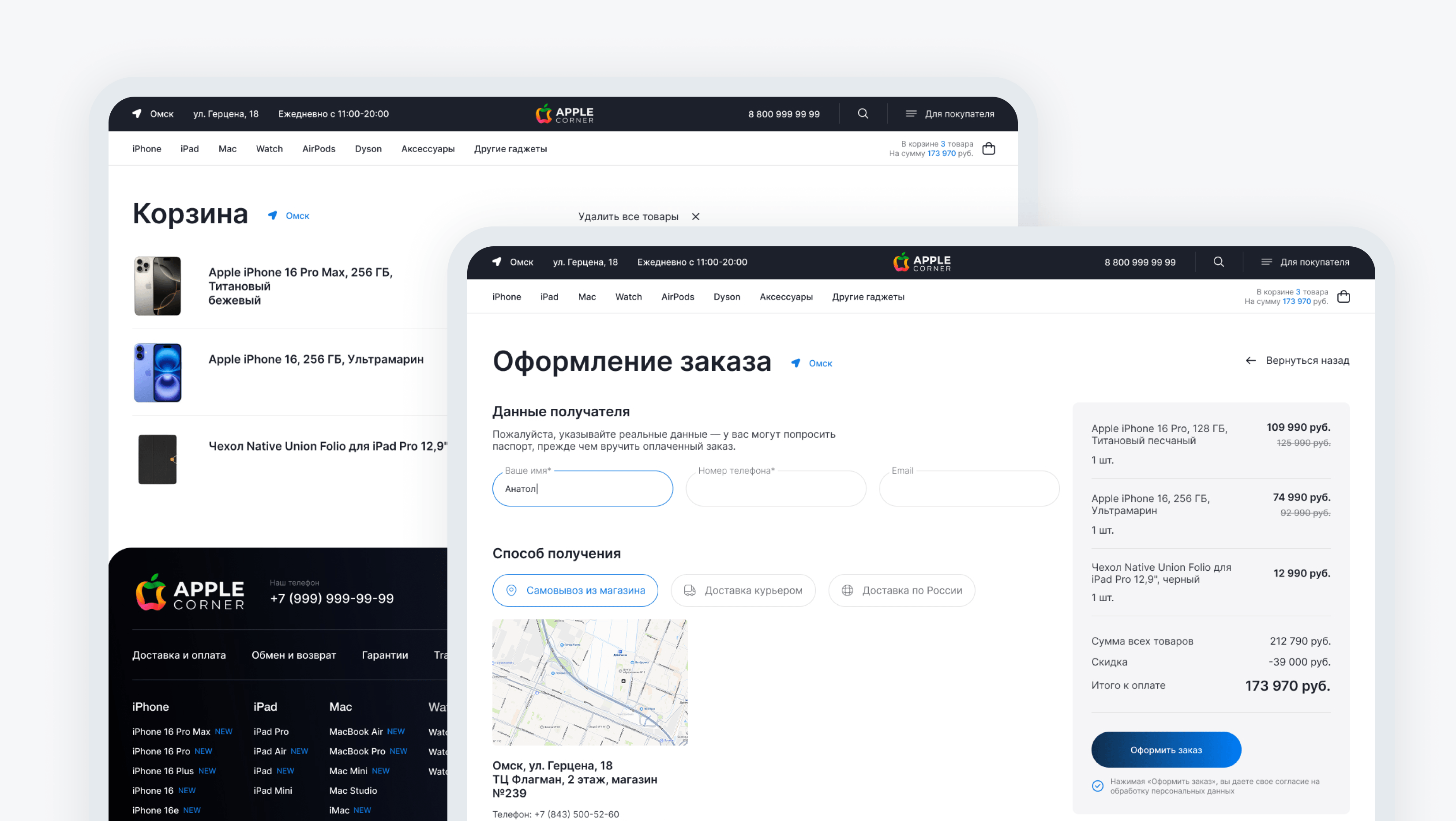Open the cart bag icon on Корзина page
The width and height of the screenshot is (1456, 821).
[989, 149]
